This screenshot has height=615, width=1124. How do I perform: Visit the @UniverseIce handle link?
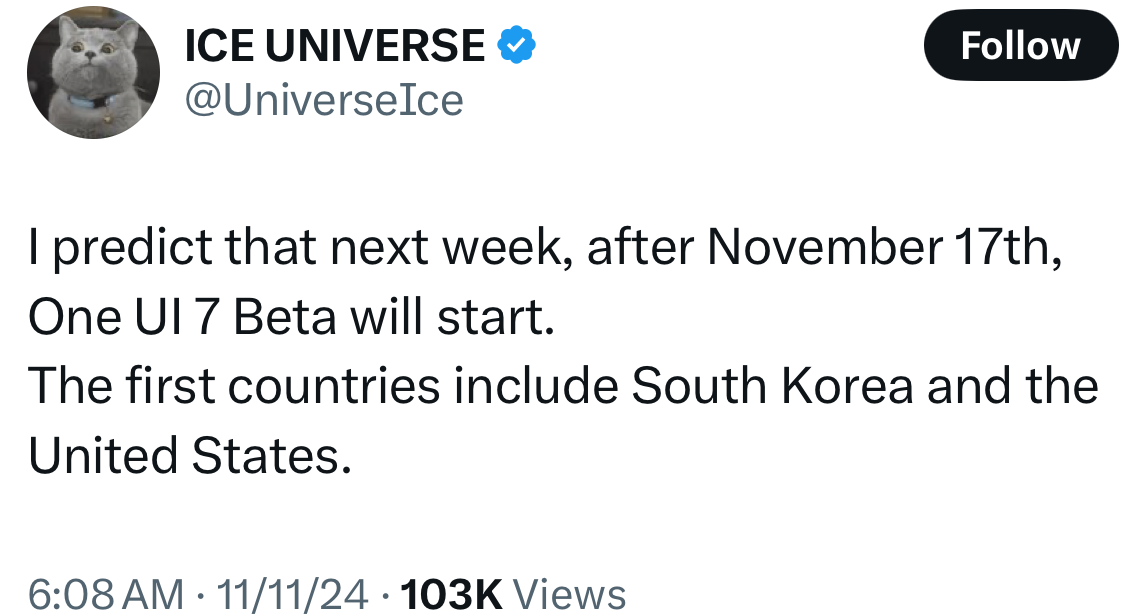click(x=325, y=100)
